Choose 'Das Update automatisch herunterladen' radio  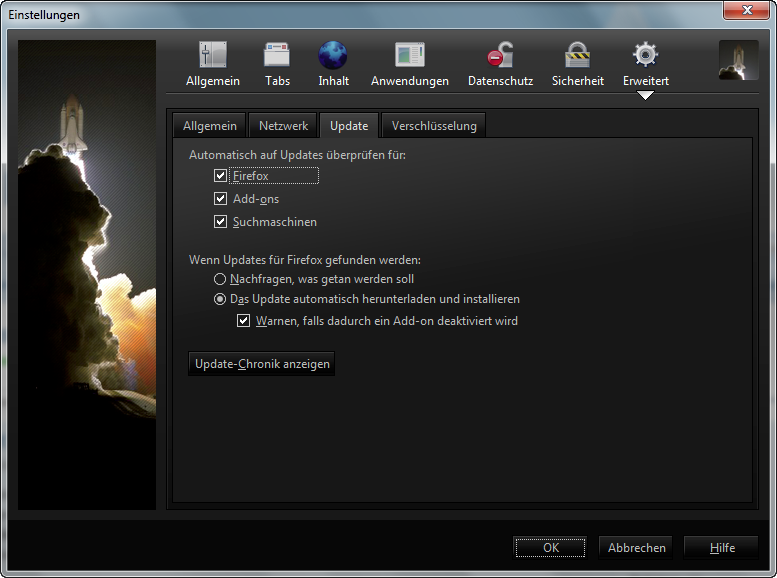(220, 299)
